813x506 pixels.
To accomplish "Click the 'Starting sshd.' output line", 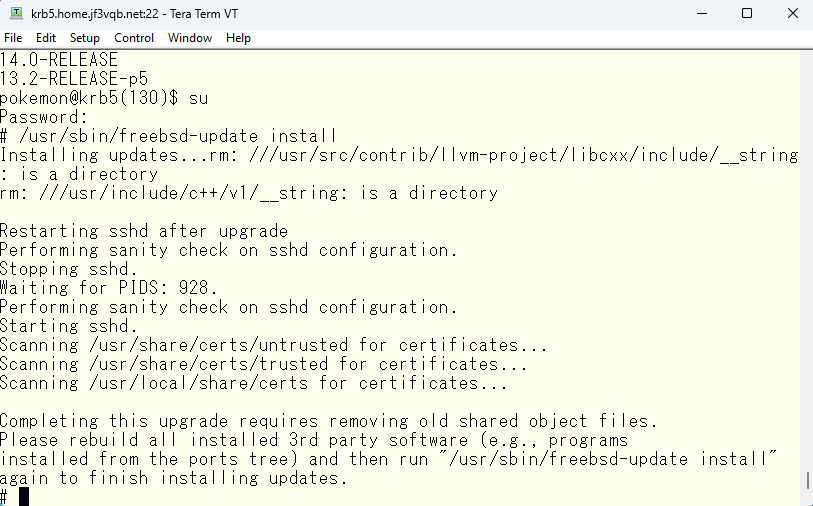I will click(69, 326).
